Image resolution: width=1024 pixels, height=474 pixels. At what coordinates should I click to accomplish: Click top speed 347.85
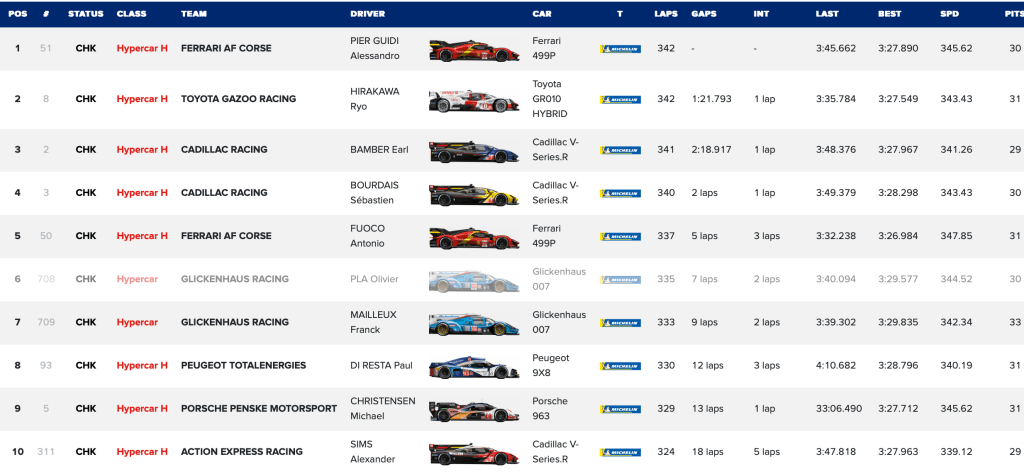(956, 236)
